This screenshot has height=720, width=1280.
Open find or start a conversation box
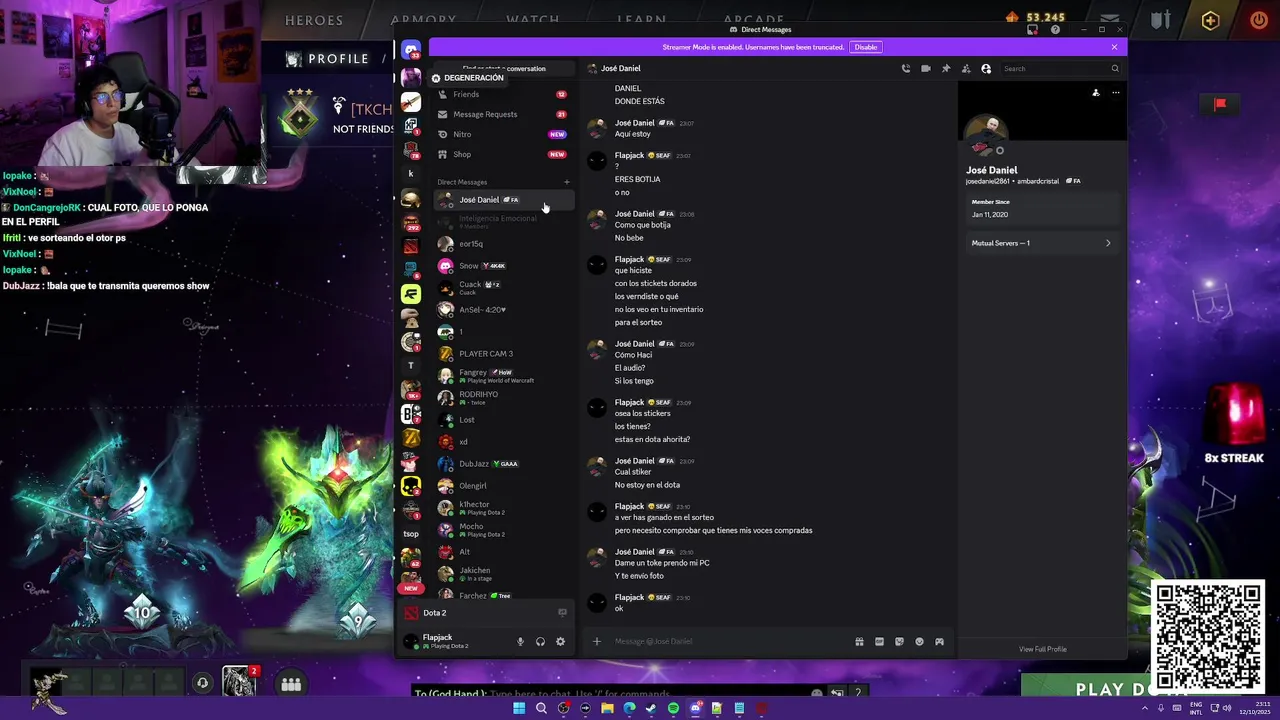coord(503,69)
